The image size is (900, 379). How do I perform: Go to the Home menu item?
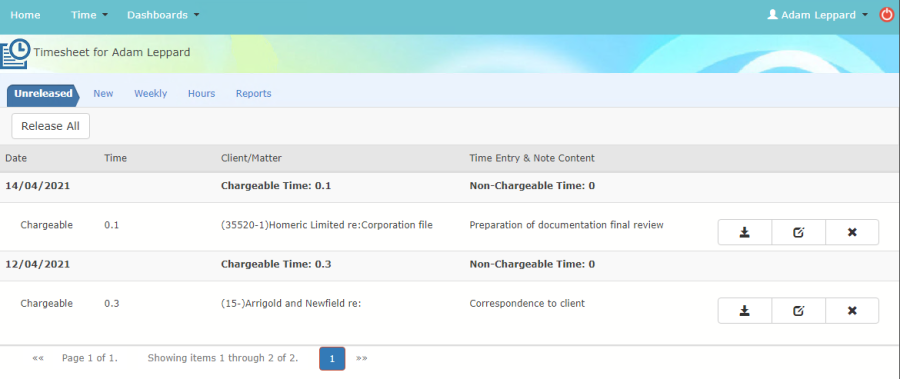25,16
